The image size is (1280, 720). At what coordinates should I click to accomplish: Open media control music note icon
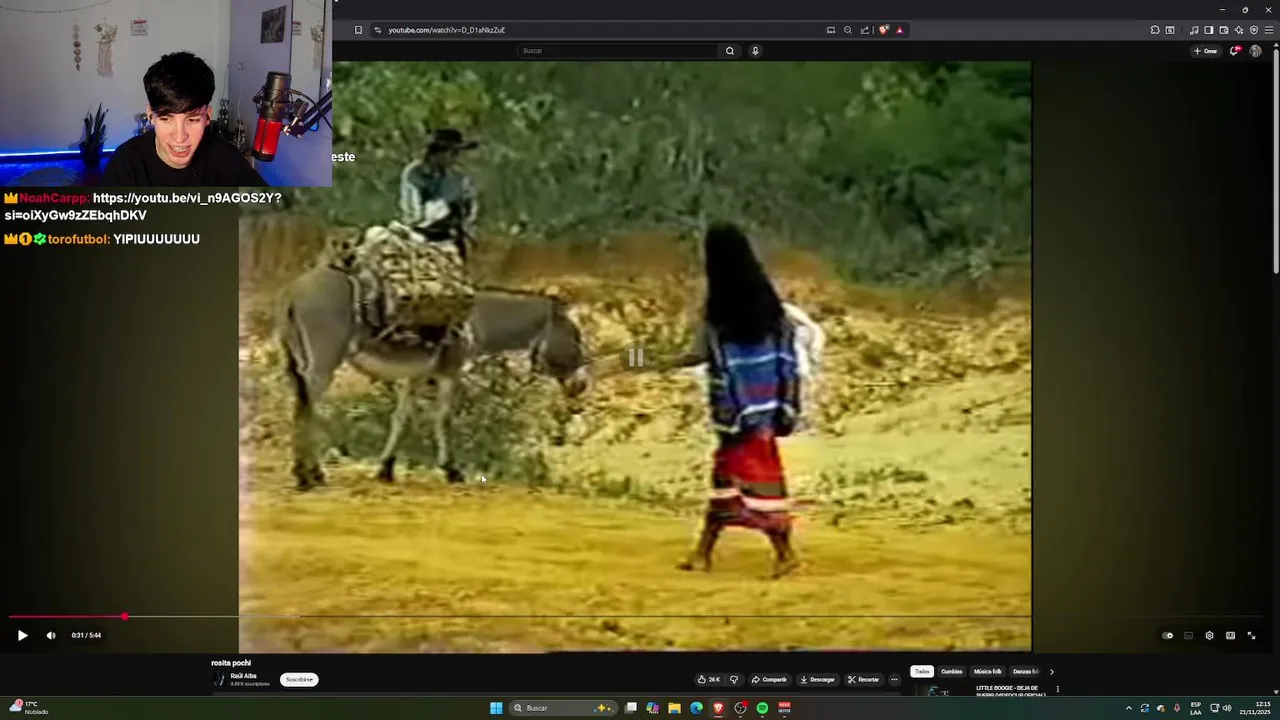point(1193,30)
